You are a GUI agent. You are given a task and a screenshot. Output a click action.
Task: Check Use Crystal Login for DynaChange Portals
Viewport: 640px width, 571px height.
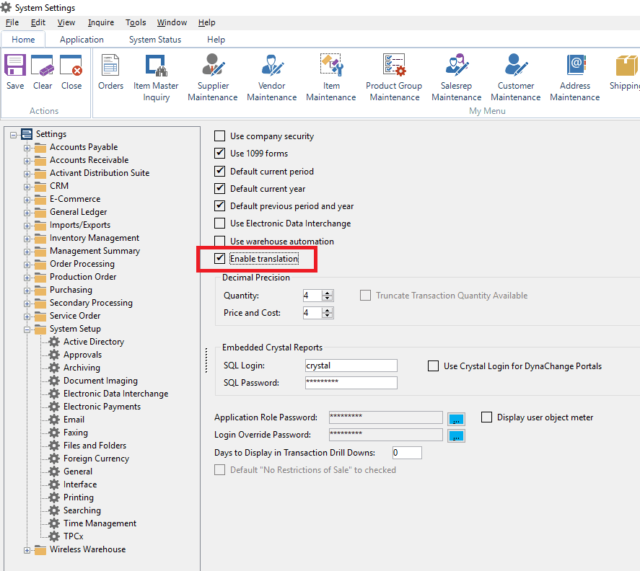click(x=433, y=366)
